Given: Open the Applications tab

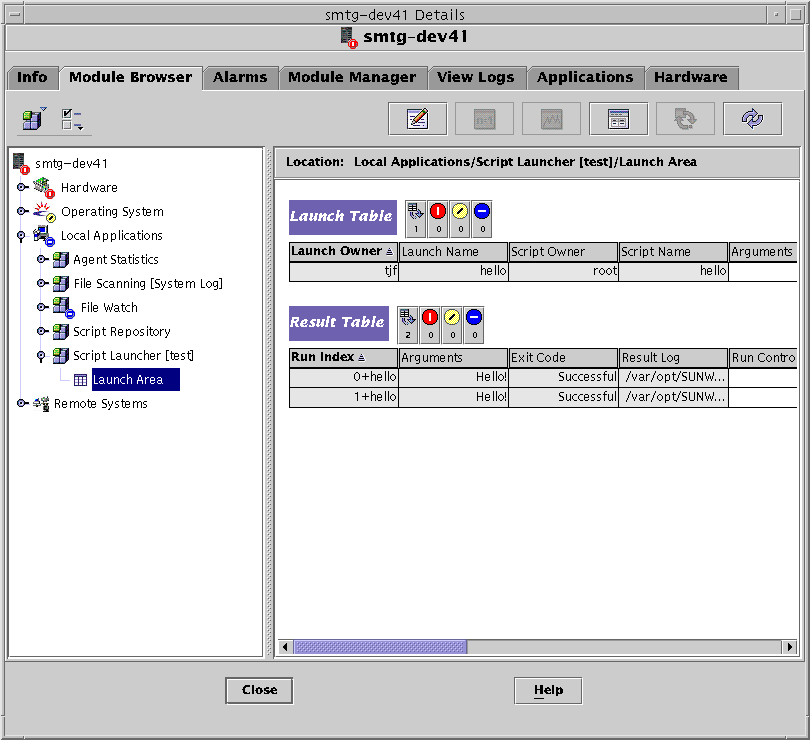Looking at the screenshot, I should (x=585, y=78).
